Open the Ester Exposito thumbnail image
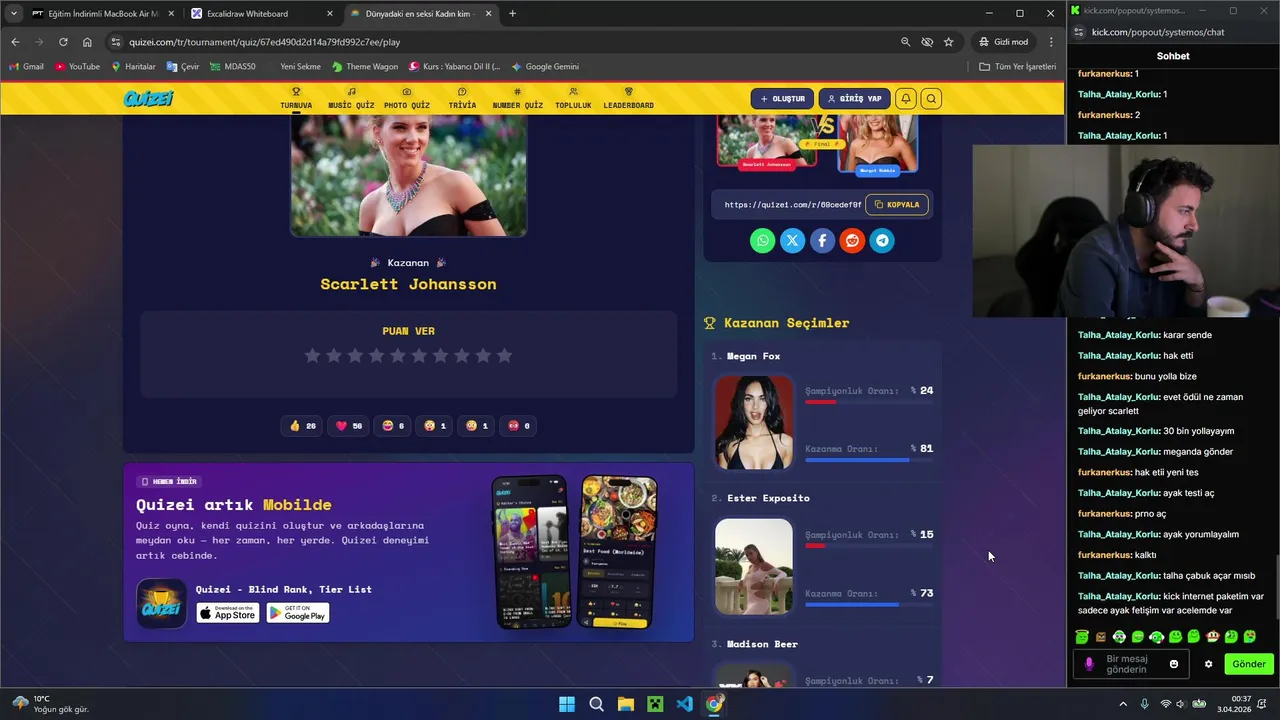1280x720 pixels. [x=753, y=566]
